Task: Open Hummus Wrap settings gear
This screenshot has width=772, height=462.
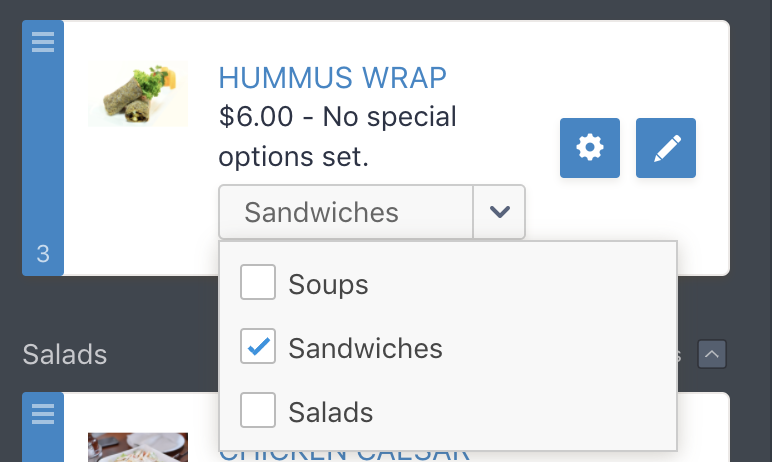Action: click(590, 149)
